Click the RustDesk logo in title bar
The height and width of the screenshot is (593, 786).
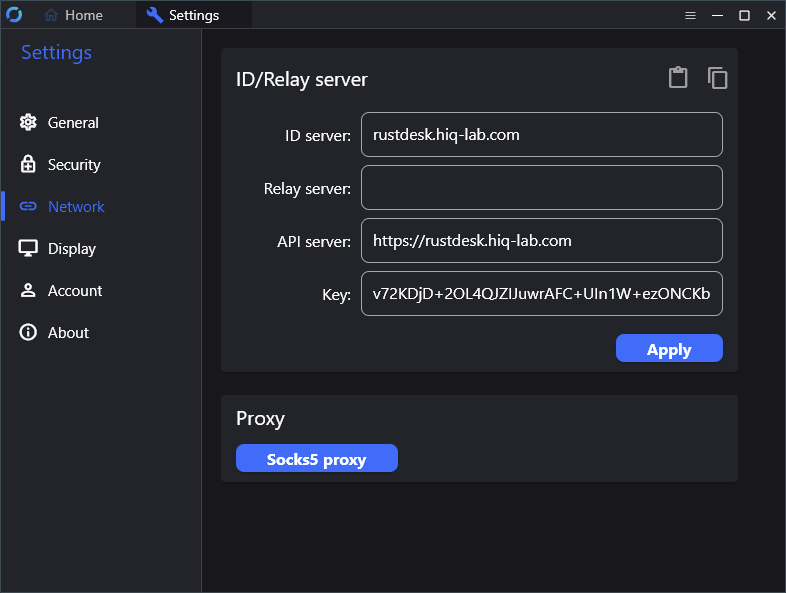(x=14, y=15)
